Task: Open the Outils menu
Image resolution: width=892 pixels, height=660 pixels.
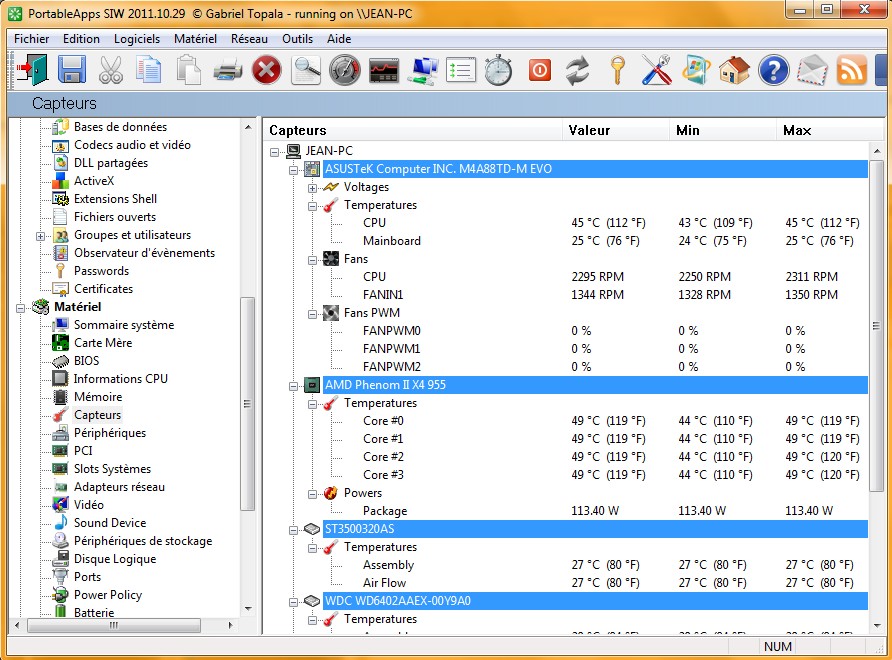Action: coord(298,39)
